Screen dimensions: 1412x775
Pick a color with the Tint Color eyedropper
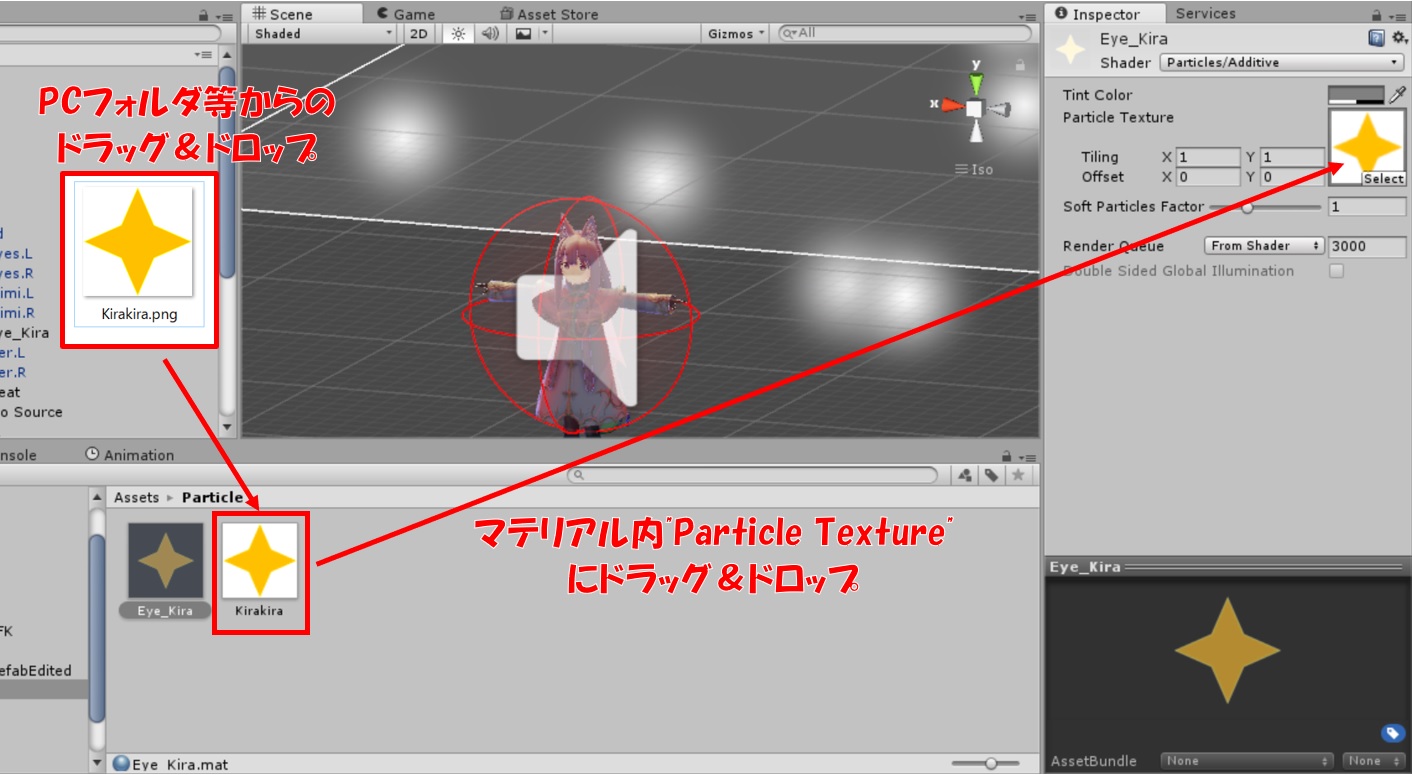coord(1397,95)
